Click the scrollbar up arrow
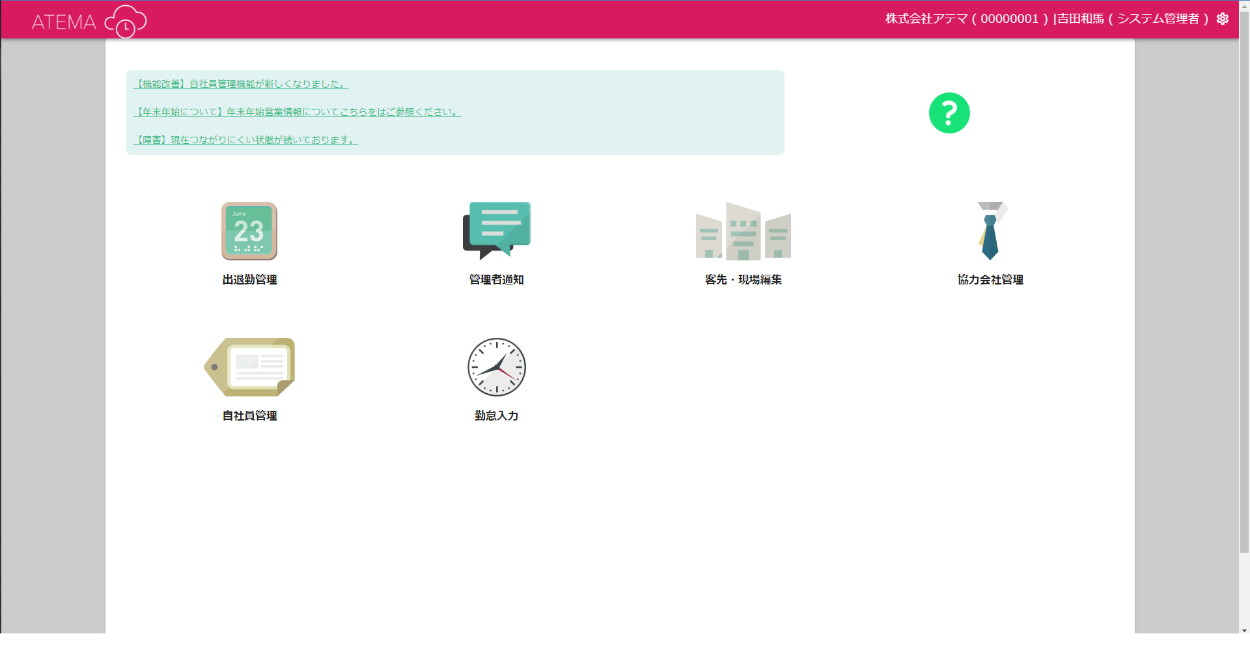Screen dimensions: 1250x651 coord(1244,6)
